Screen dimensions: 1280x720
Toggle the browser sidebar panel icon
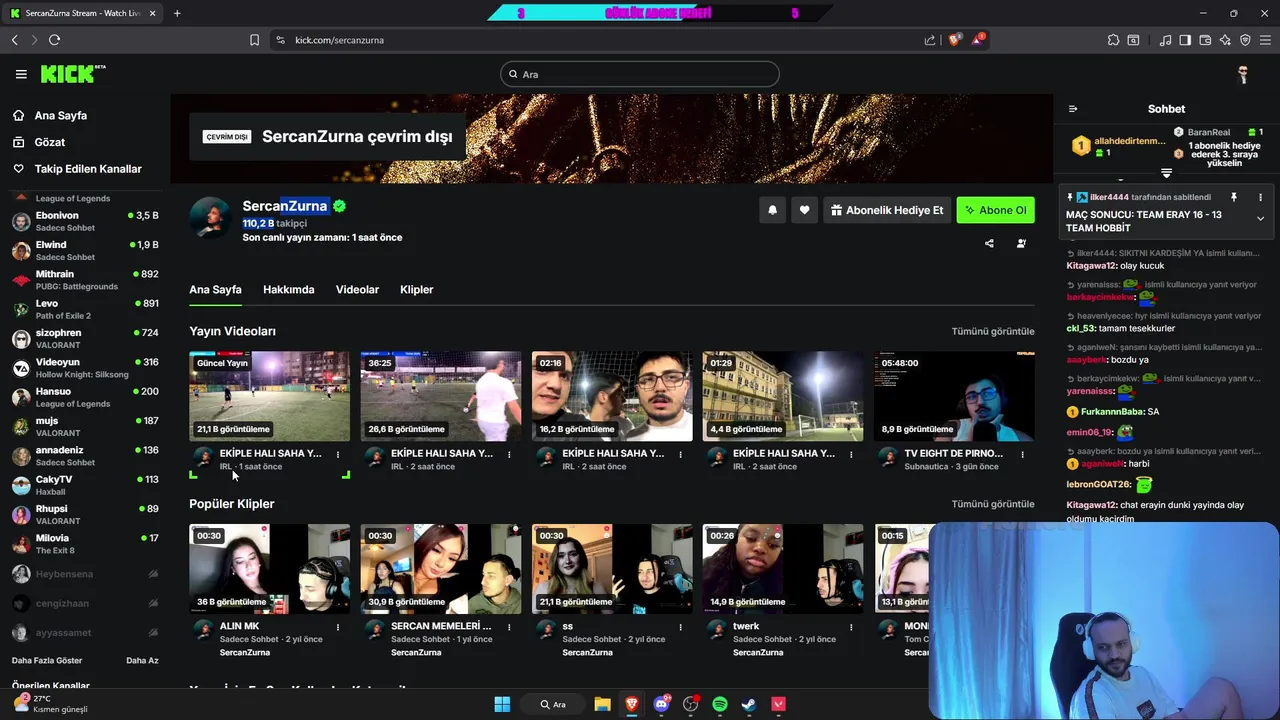tap(1185, 40)
